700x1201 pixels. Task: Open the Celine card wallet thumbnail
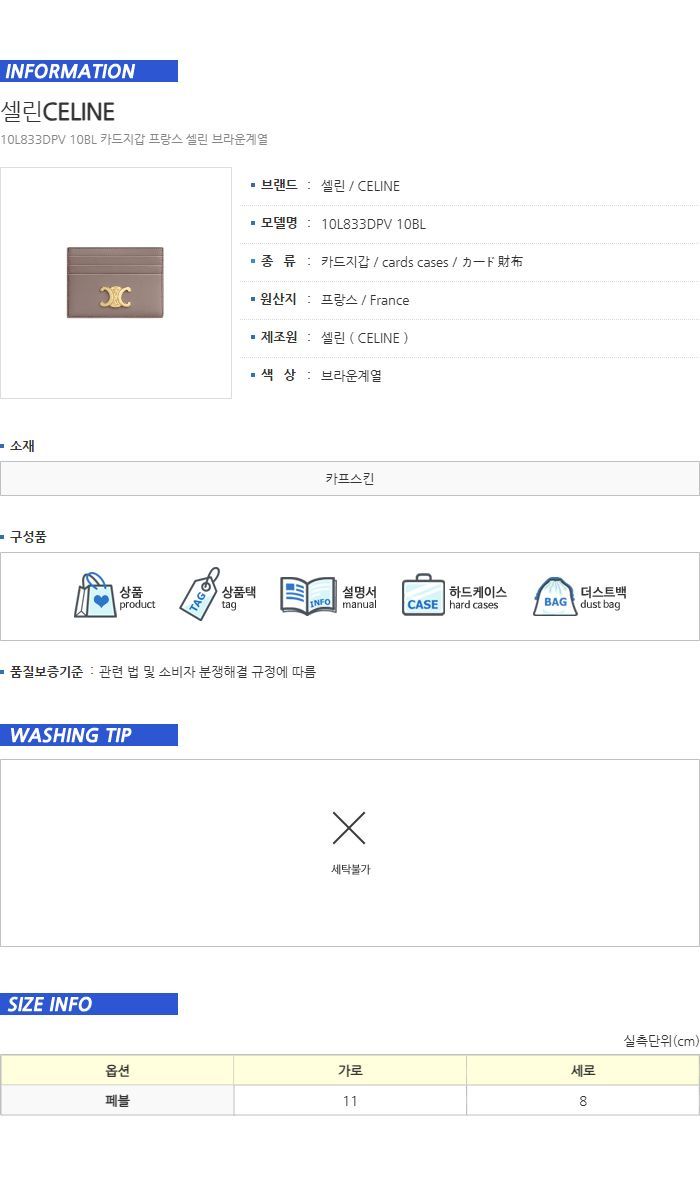tap(116, 283)
